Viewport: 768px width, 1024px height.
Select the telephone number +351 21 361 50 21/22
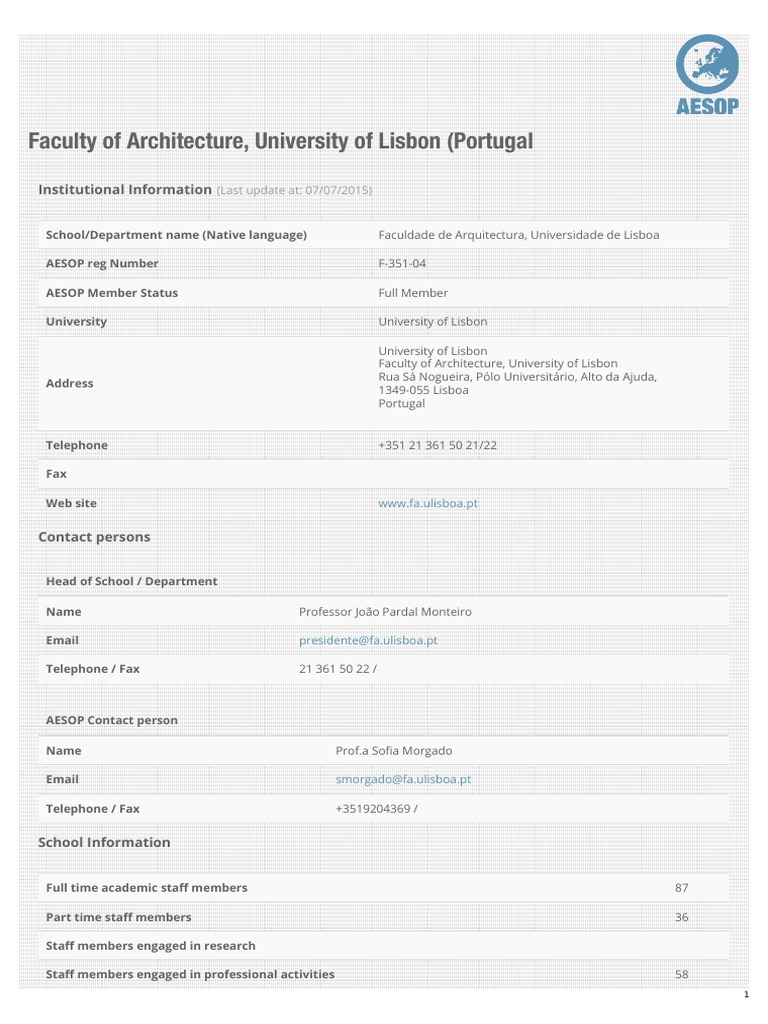pyautogui.click(x=437, y=445)
